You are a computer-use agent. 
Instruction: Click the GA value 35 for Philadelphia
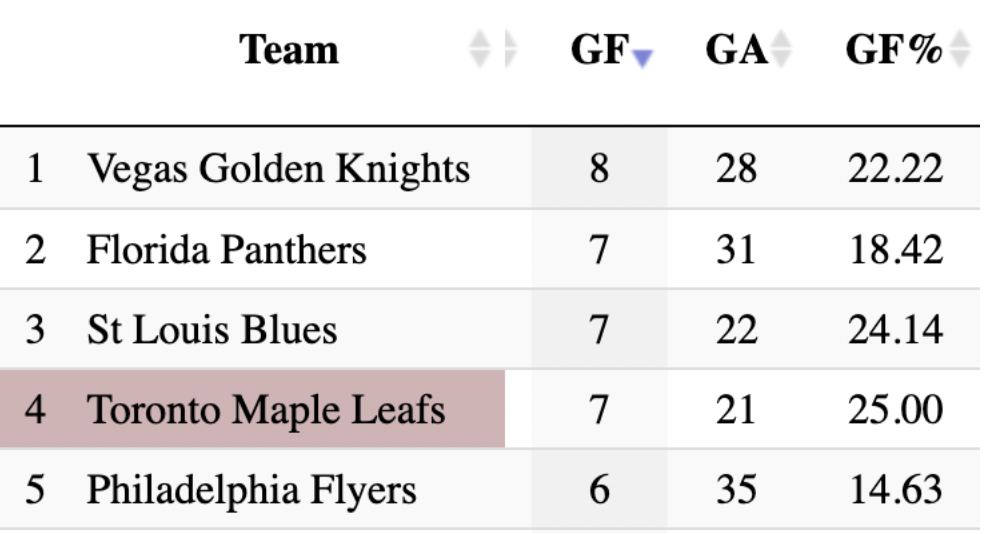(736, 490)
